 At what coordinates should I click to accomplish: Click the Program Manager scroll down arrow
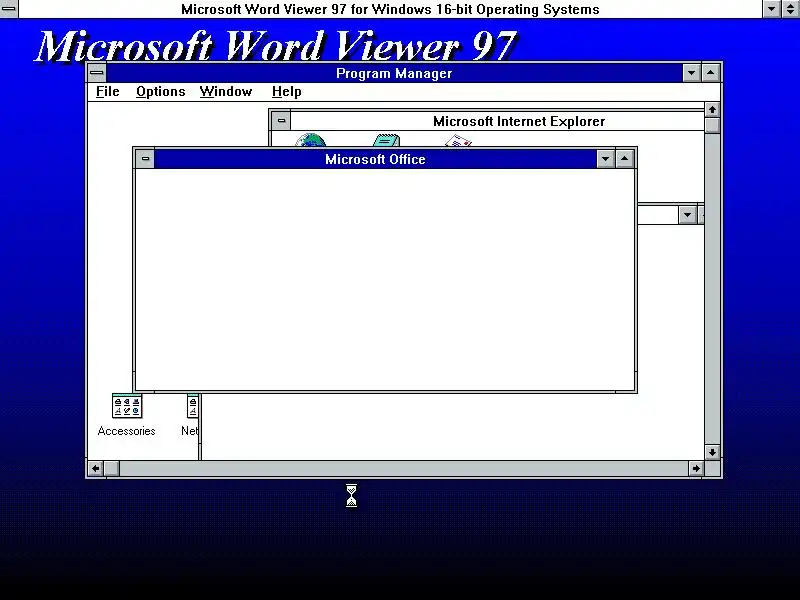click(713, 452)
